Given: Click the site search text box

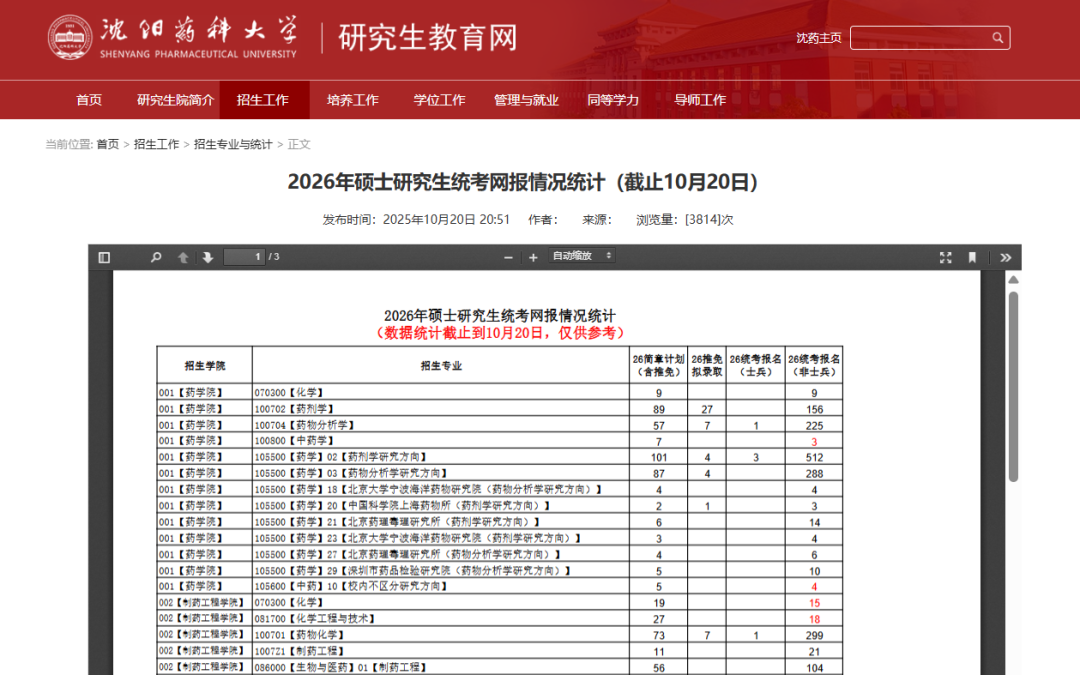Looking at the screenshot, I should [x=920, y=38].
